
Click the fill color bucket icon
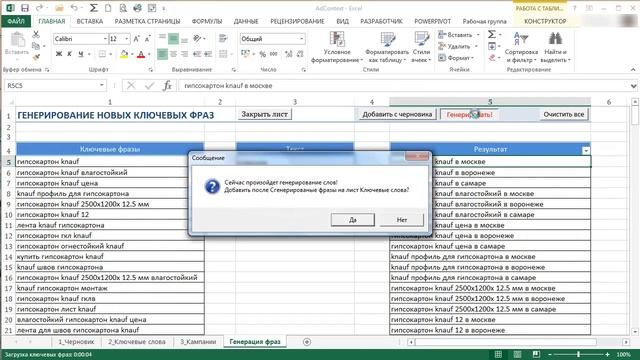click(124, 54)
